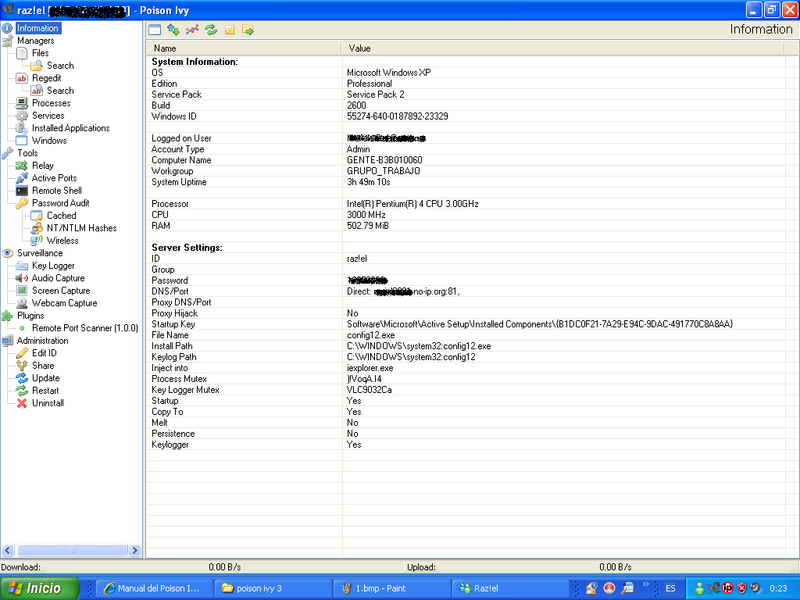The image size is (800, 600).
Task: Click the ES language indicator
Action: pos(670,588)
